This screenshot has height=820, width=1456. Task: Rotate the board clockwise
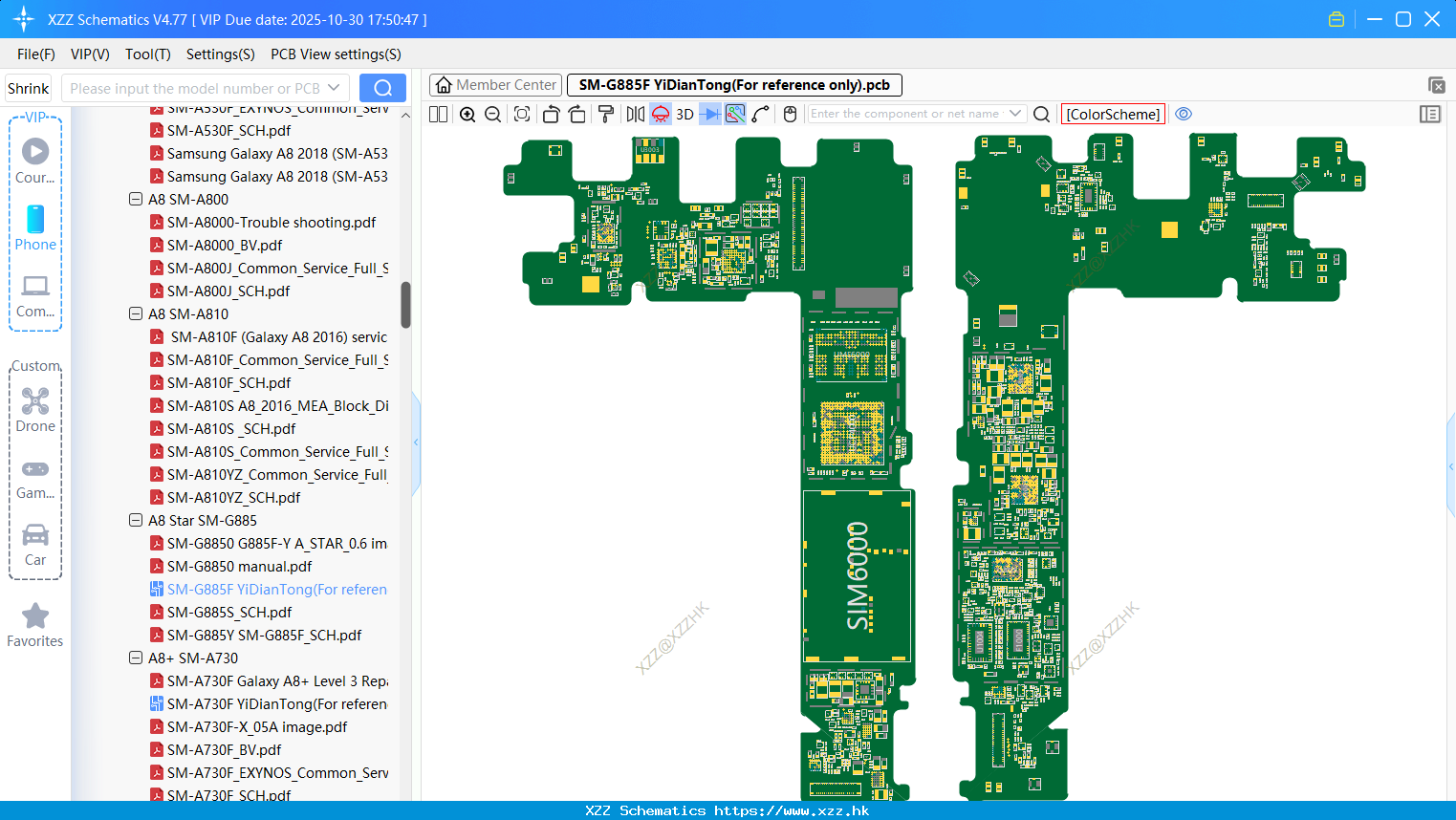[576, 114]
